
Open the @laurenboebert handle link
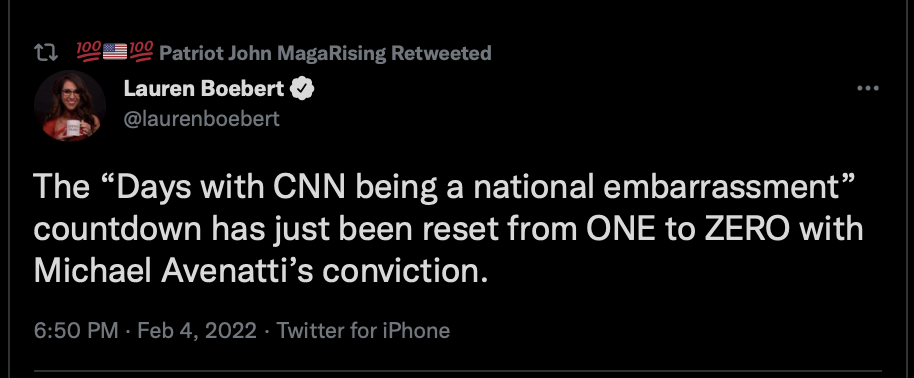(x=202, y=119)
